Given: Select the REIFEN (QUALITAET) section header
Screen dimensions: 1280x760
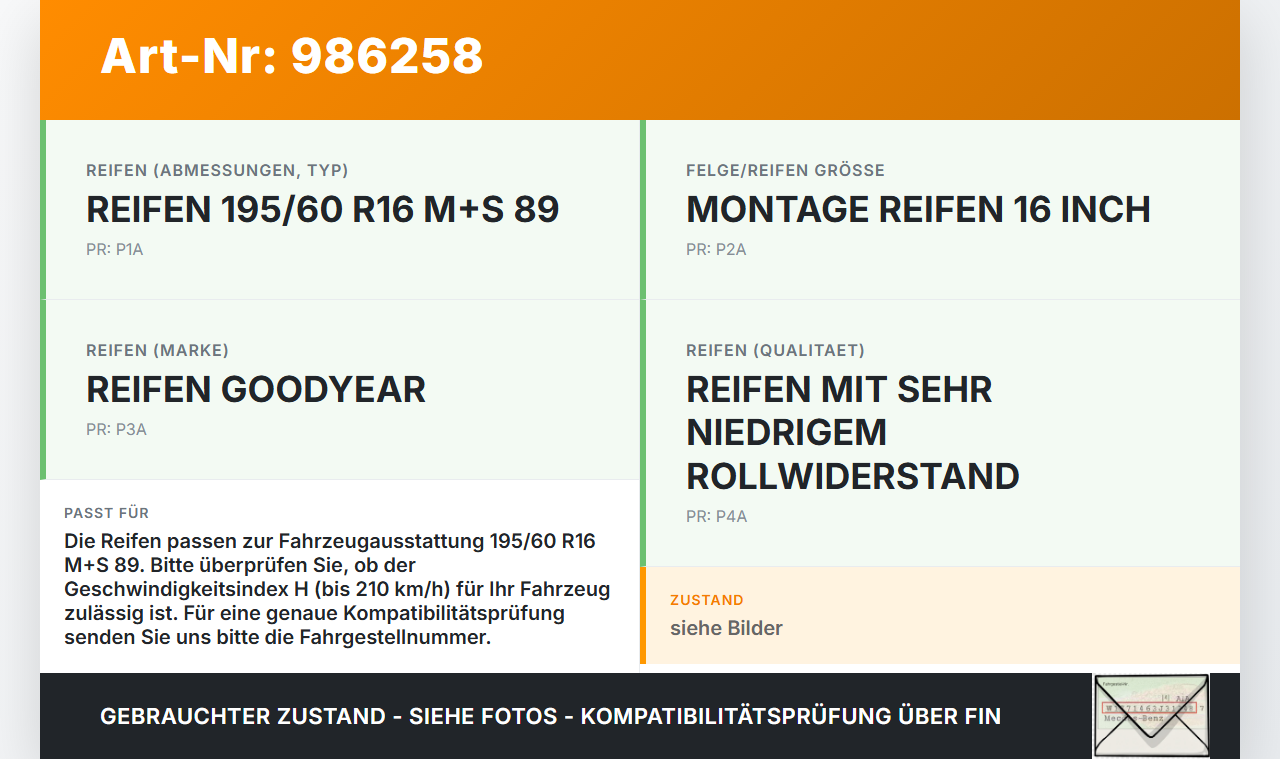Looking at the screenshot, I should coord(775,350).
